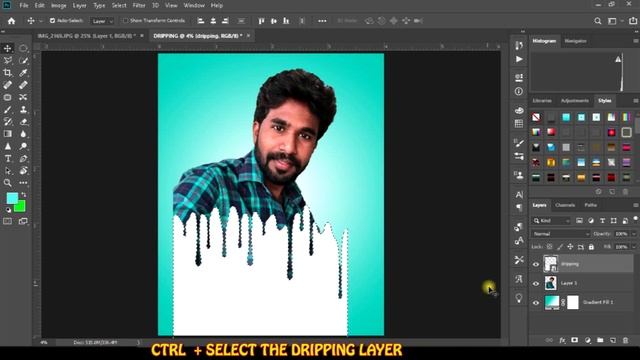This screenshot has height=360, width=640.
Task: Hide Gradient Fill 1 layer eye icon
Action: click(x=536, y=302)
